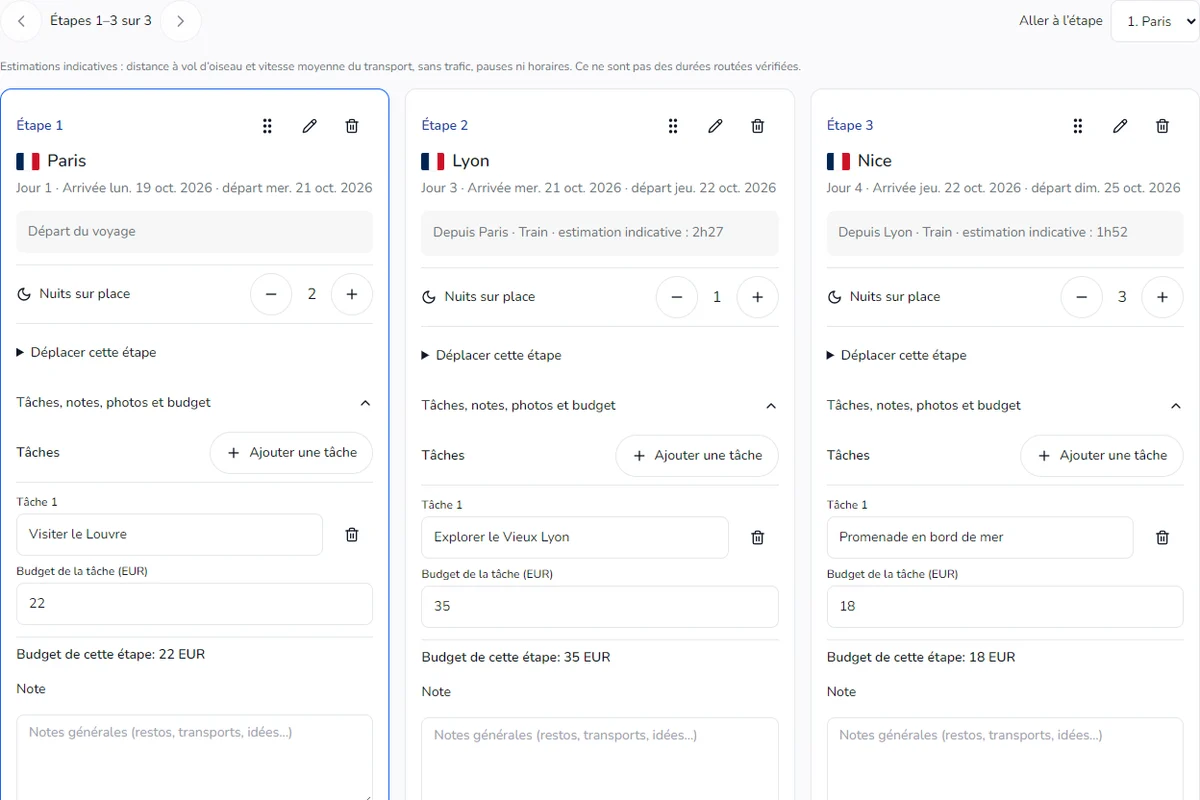Click 'Étapes 1–3 sur 3' pagination text
This screenshot has height=800, width=1200.
(101, 20)
